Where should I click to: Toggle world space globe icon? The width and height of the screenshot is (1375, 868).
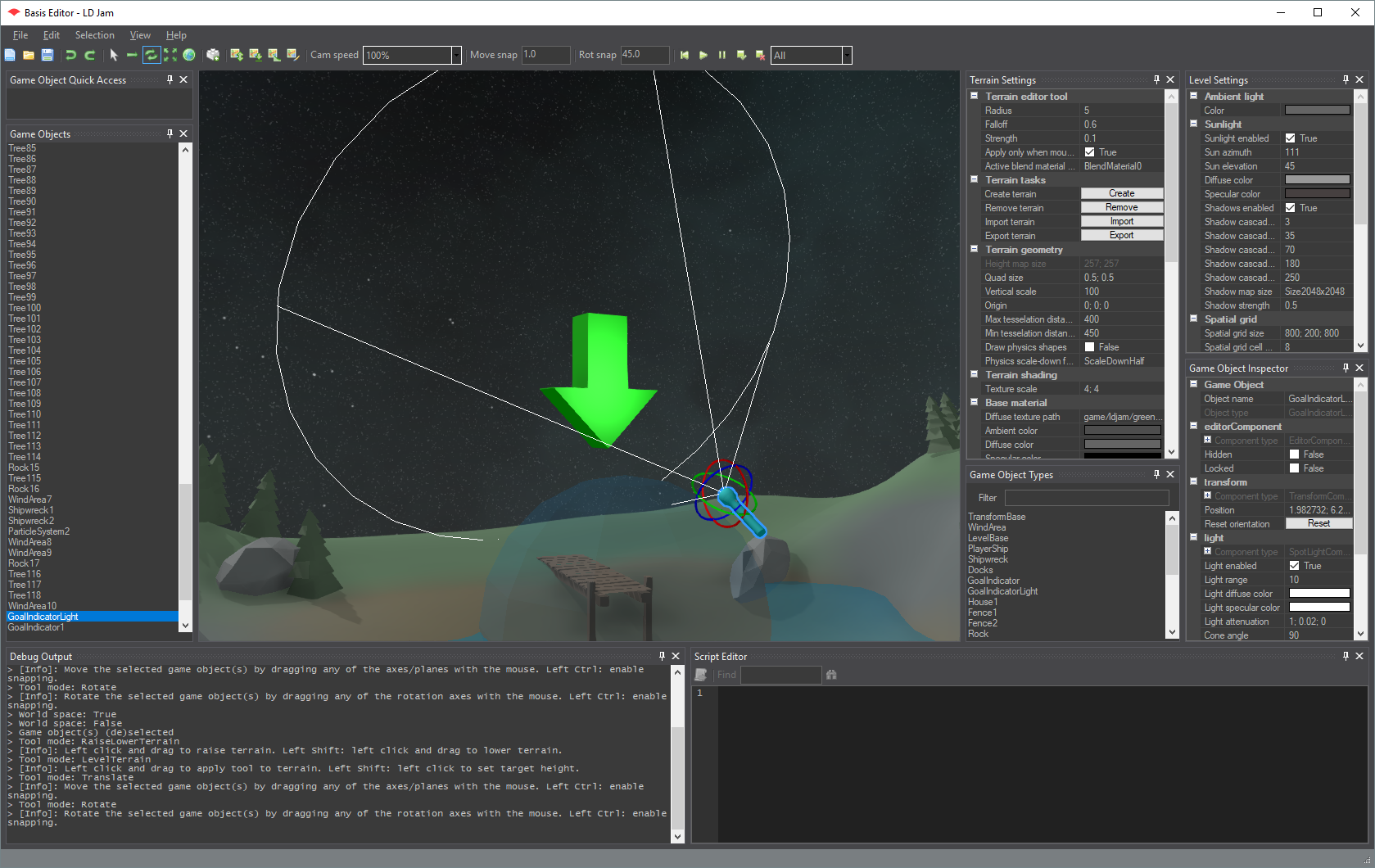[x=189, y=55]
